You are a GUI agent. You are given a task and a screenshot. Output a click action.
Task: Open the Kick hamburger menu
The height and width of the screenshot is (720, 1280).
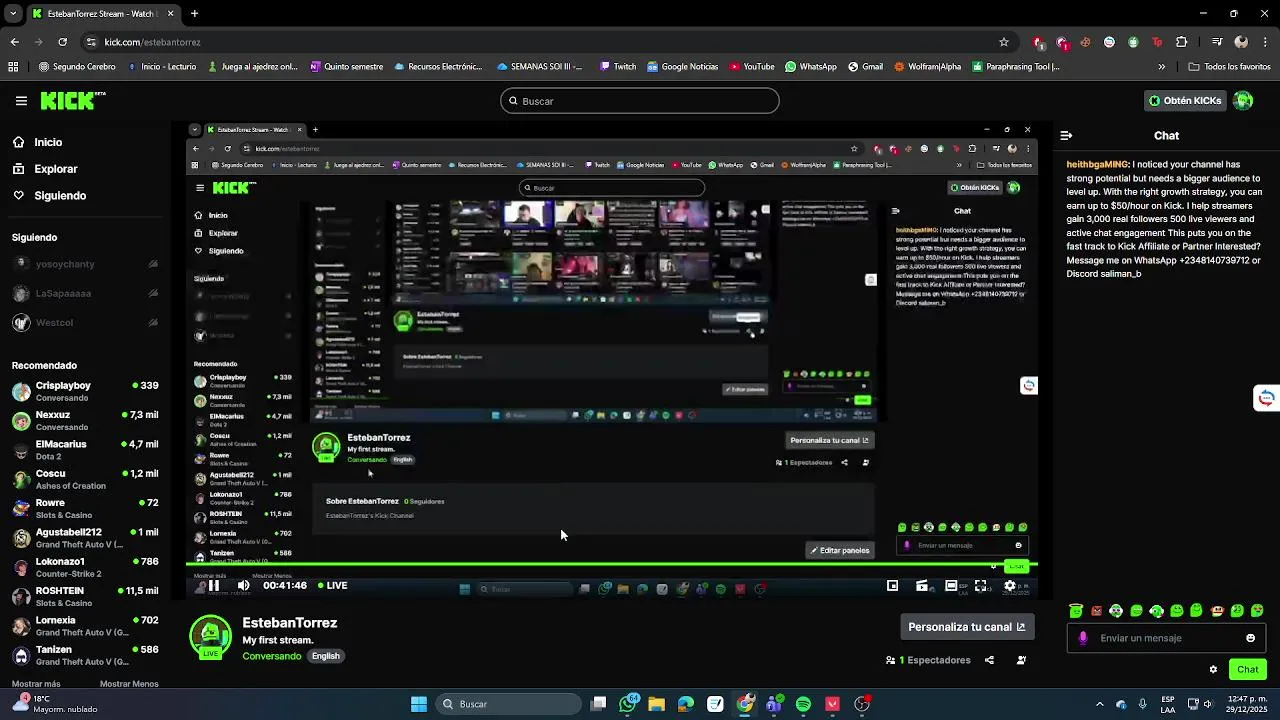[x=21, y=101]
